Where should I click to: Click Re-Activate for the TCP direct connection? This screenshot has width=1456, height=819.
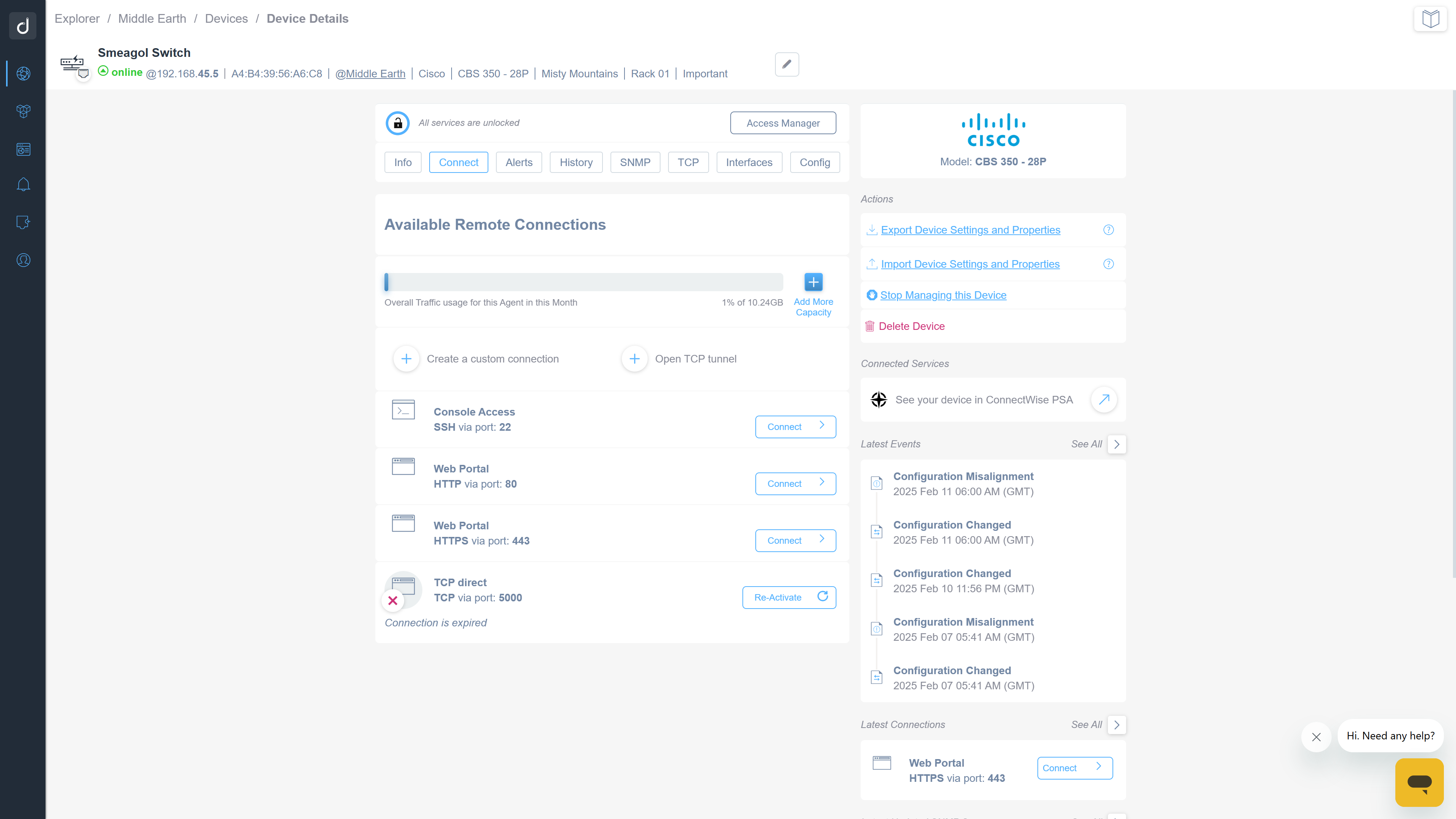[x=789, y=598]
